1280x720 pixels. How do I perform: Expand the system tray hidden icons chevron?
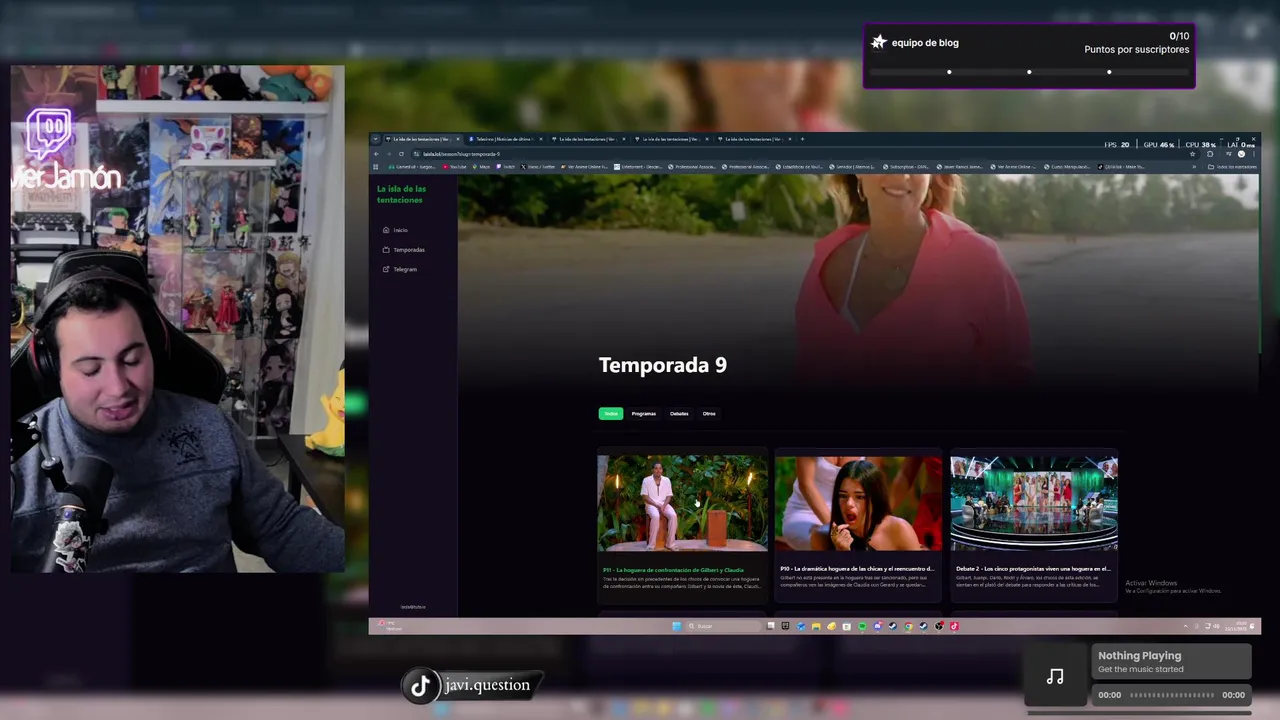coord(1185,626)
